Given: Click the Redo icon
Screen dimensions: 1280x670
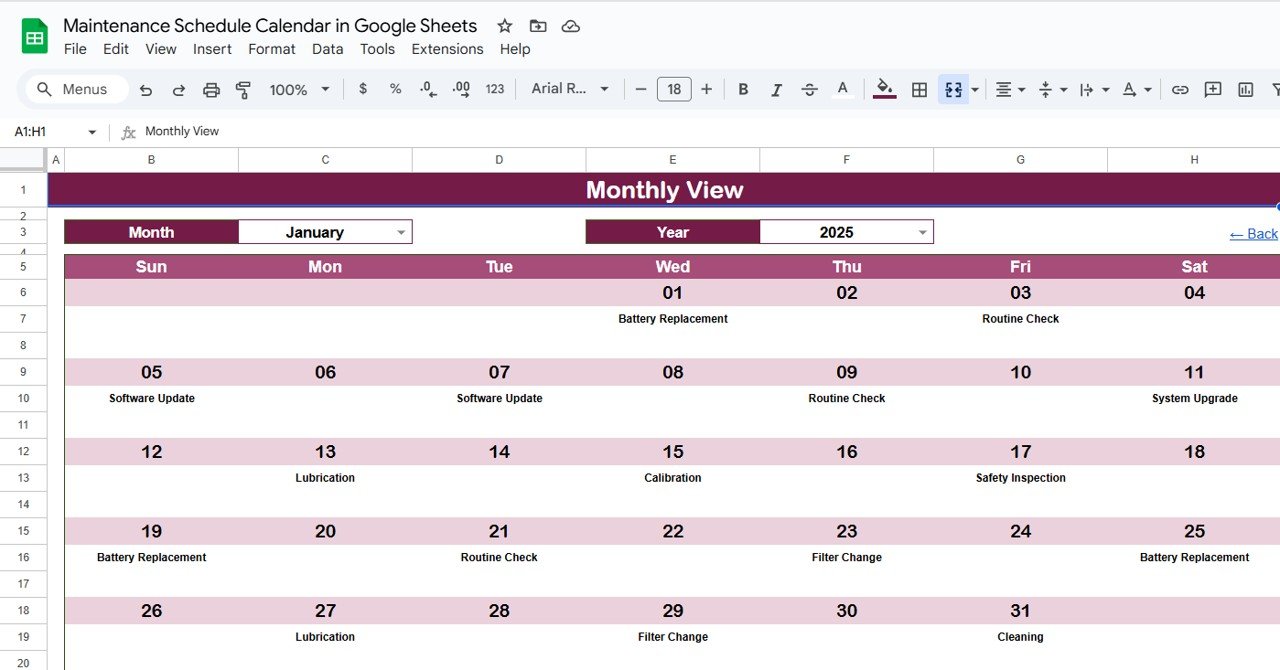Looking at the screenshot, I should [x=179, y=89].
